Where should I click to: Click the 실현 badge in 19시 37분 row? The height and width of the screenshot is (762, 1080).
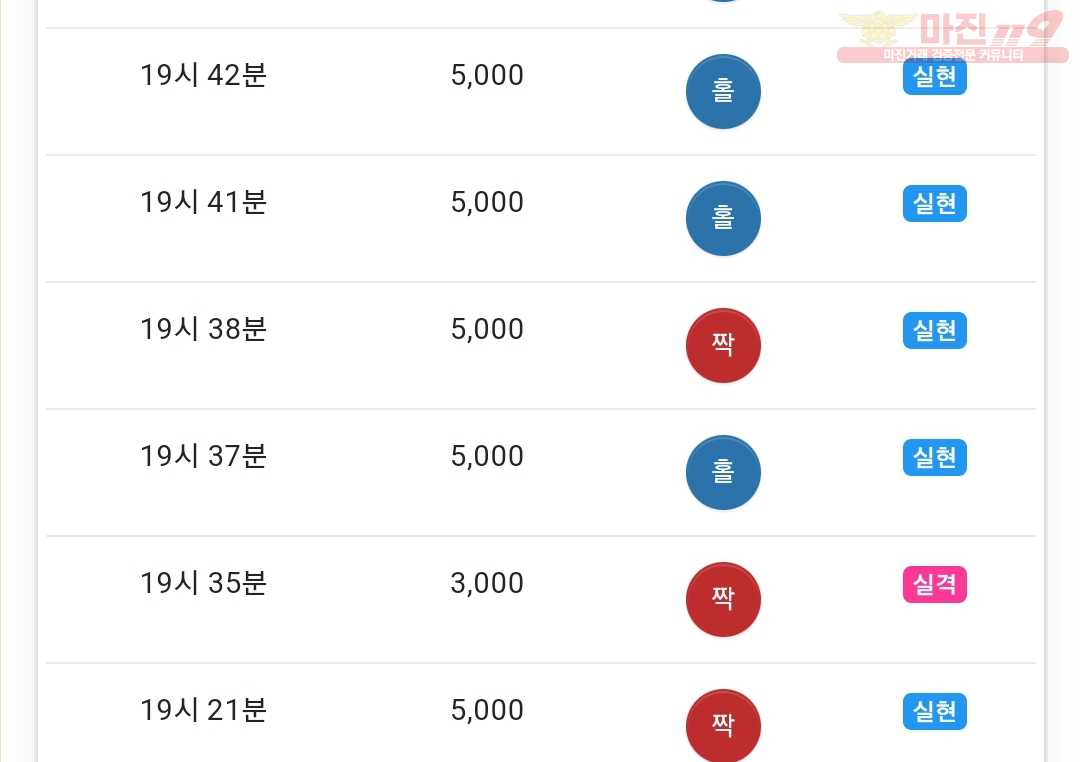(935, 457)
